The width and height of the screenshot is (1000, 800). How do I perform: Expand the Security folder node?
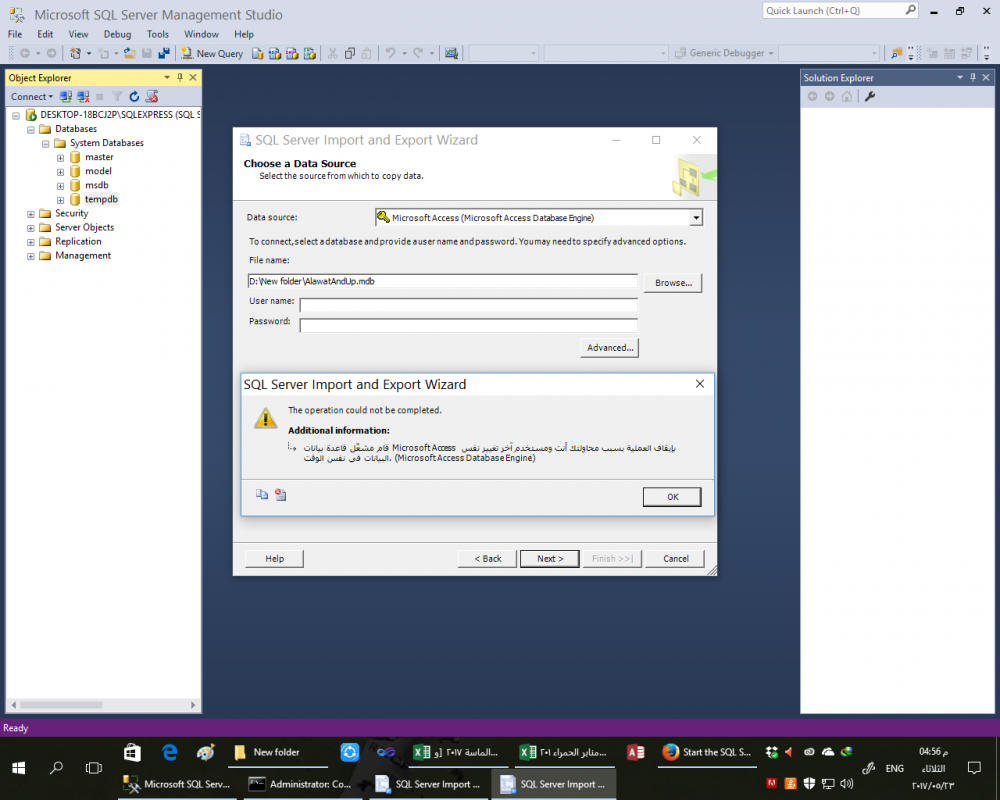31,214
